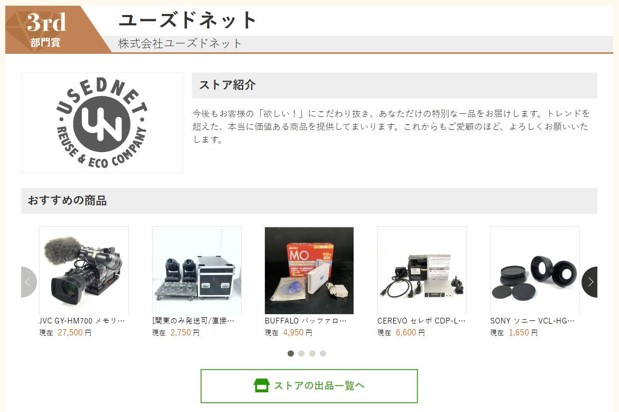Open the JVC GY-HM700 camera thumbnail
The width and height of the screenshot is (619, 412).
[x=84, y=270]
